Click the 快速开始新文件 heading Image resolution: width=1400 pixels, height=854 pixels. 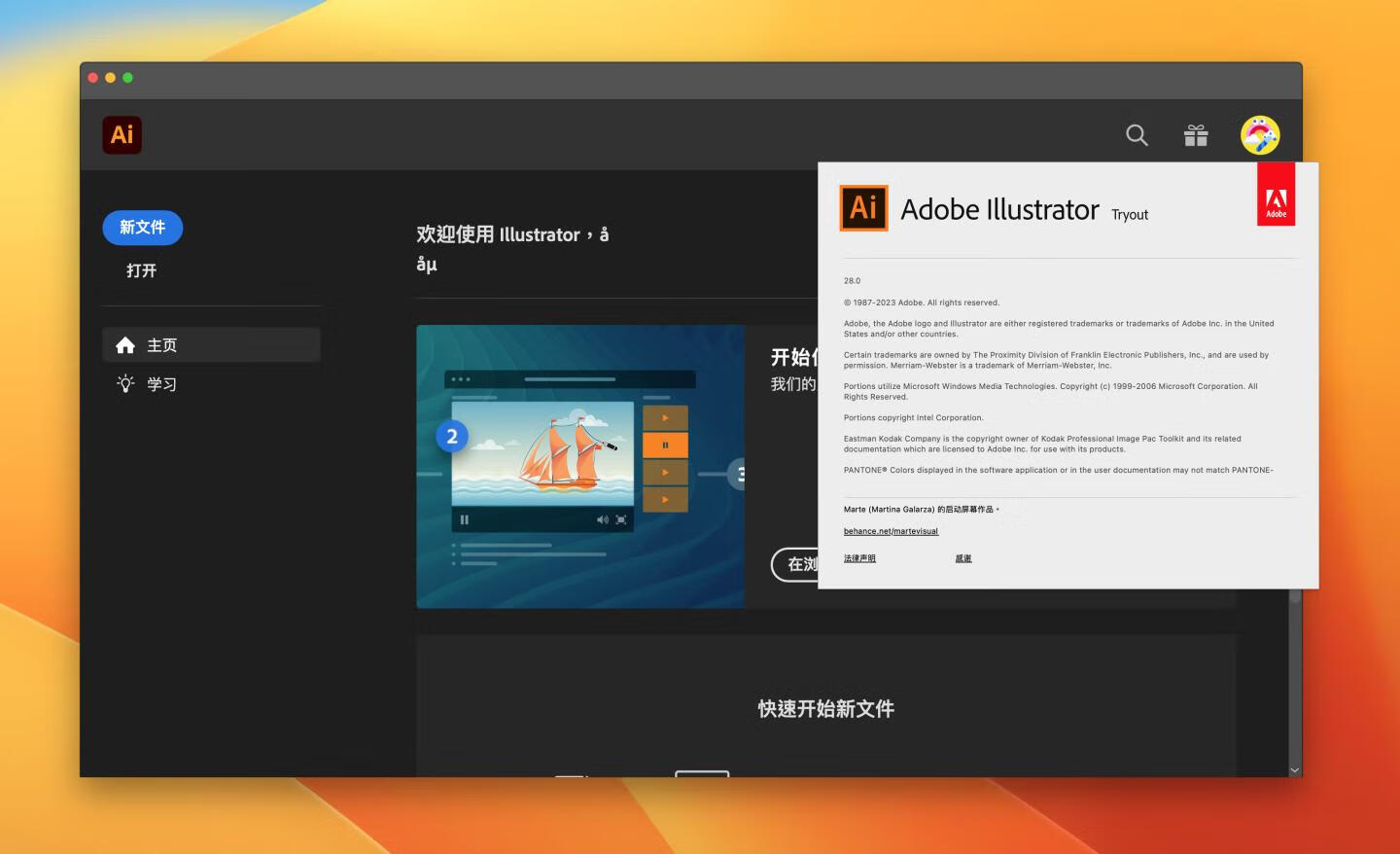pos(826,709)
